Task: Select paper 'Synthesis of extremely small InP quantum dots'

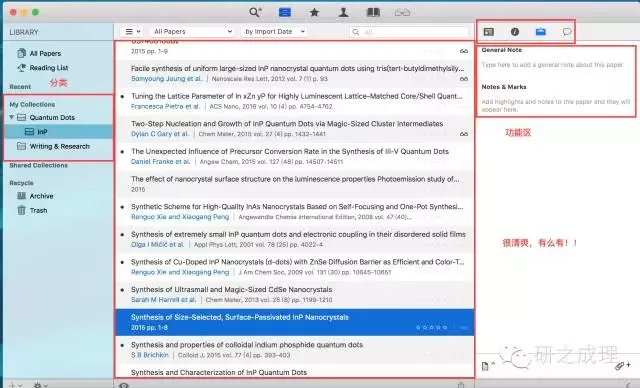Action: pos(295,239)
